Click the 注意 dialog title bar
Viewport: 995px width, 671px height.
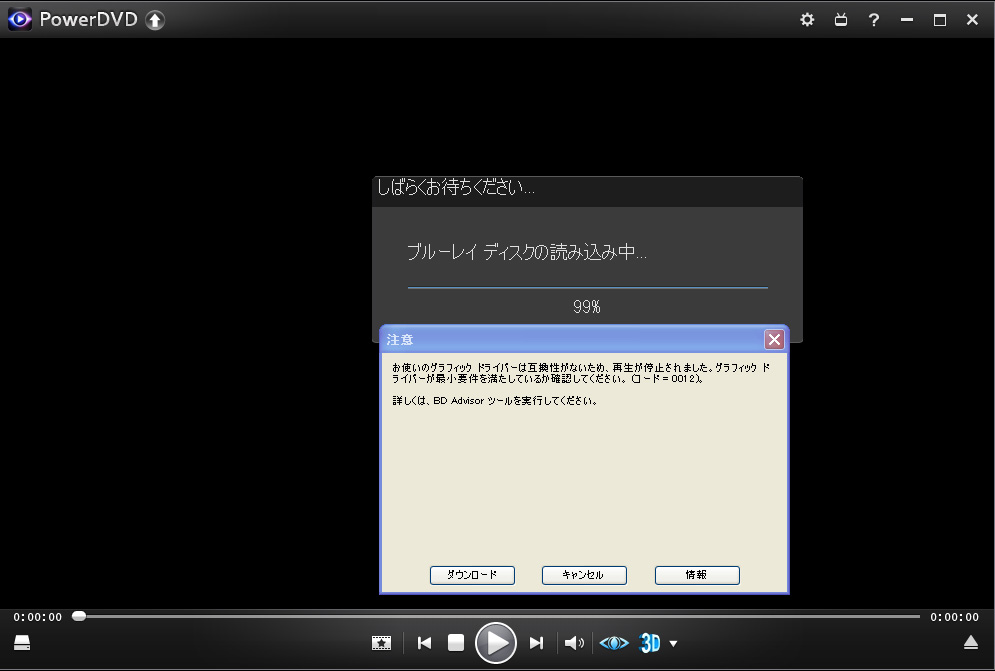(x=584, y=340)
